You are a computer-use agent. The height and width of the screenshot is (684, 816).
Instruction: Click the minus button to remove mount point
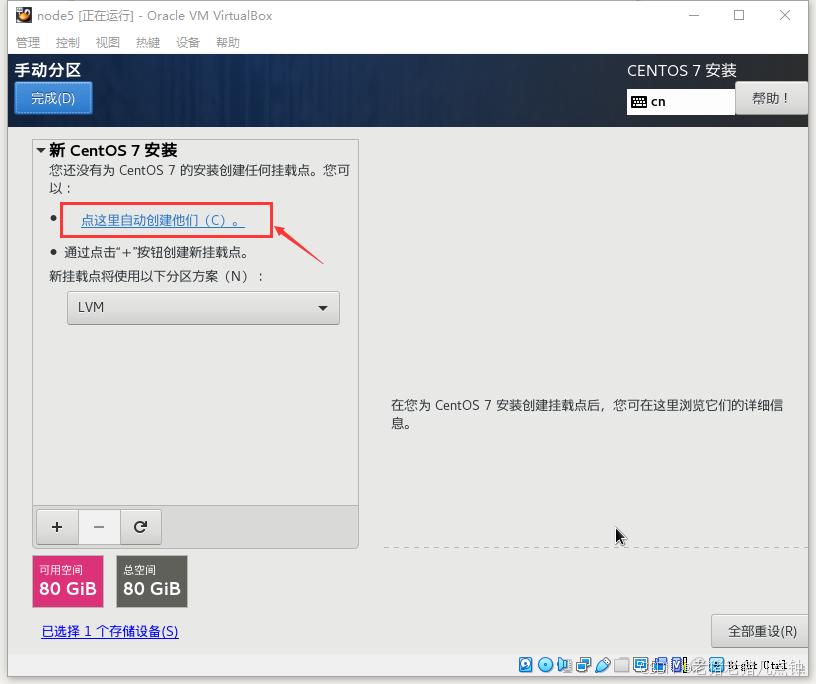point(99,527)
